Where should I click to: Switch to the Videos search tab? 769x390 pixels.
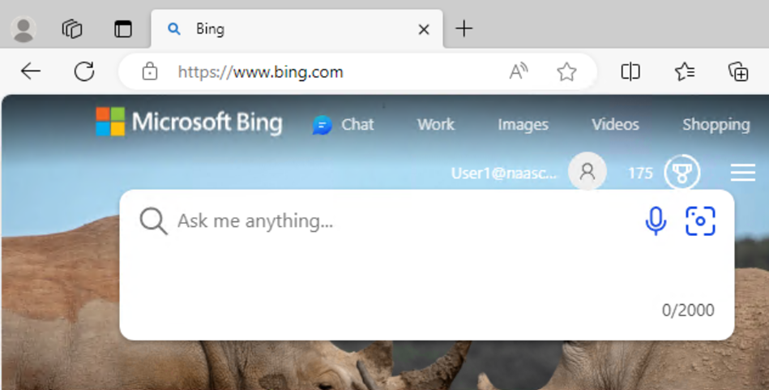coord(615,125)
